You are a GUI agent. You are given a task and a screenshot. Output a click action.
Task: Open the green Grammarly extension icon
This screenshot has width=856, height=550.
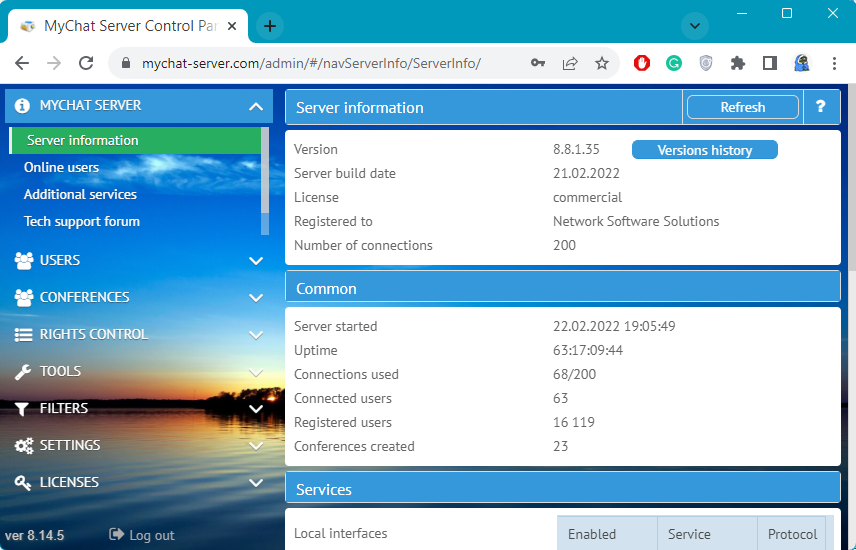[674, 63]
